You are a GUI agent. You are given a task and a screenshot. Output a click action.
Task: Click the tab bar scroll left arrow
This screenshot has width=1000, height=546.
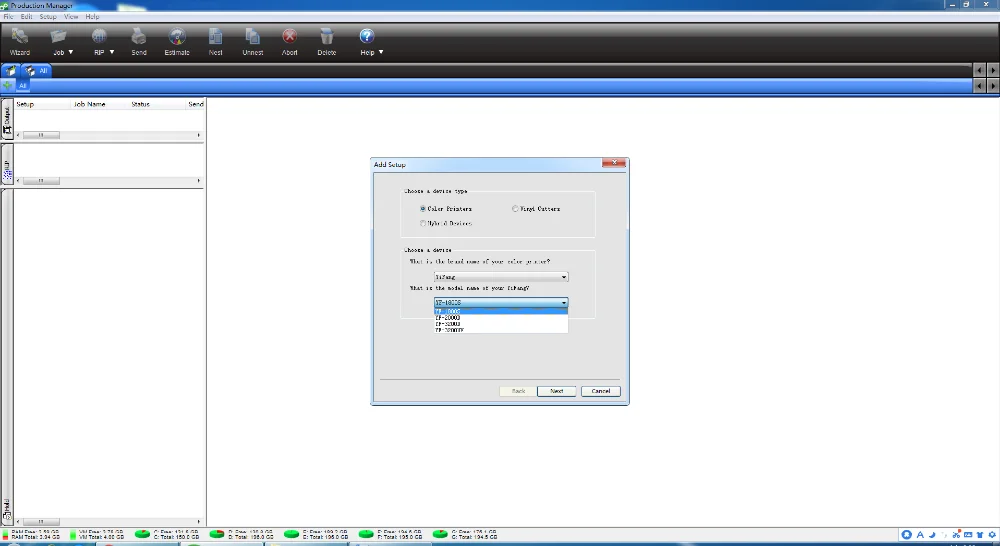(x=980, y=70)
